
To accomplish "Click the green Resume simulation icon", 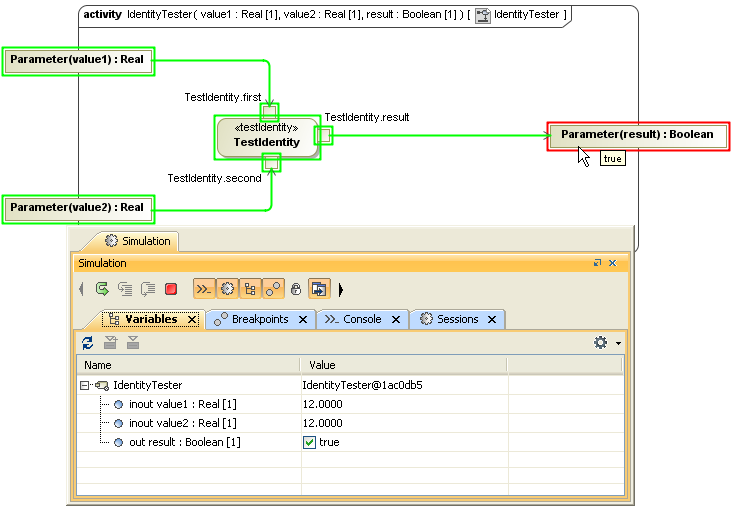I will pyautogui.click(x=102, y=289).
